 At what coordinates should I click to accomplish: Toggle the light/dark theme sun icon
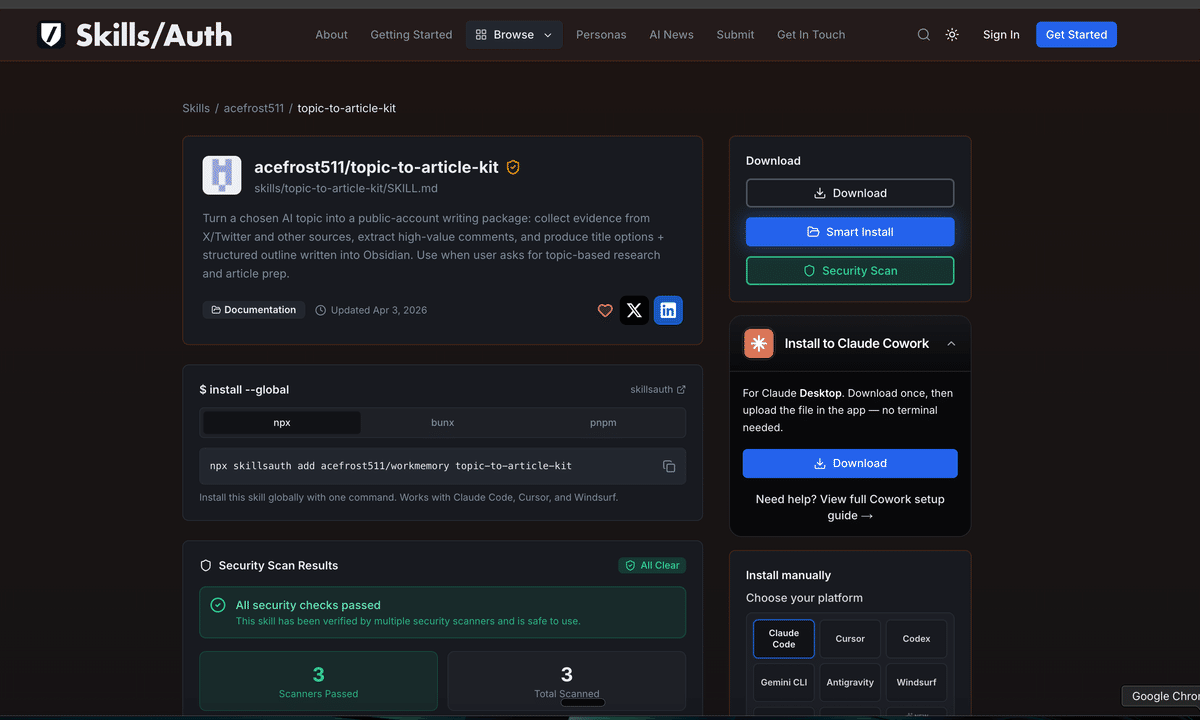click(x=952, y=35)
